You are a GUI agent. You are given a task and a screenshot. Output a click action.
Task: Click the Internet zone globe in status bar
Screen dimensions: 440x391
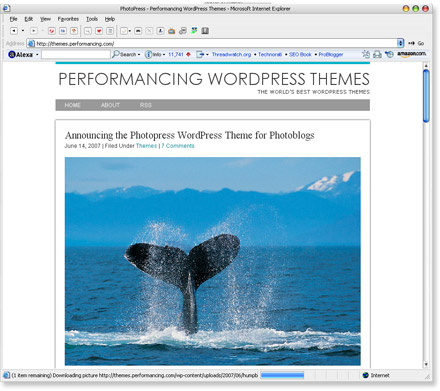[x=366, y=375]
